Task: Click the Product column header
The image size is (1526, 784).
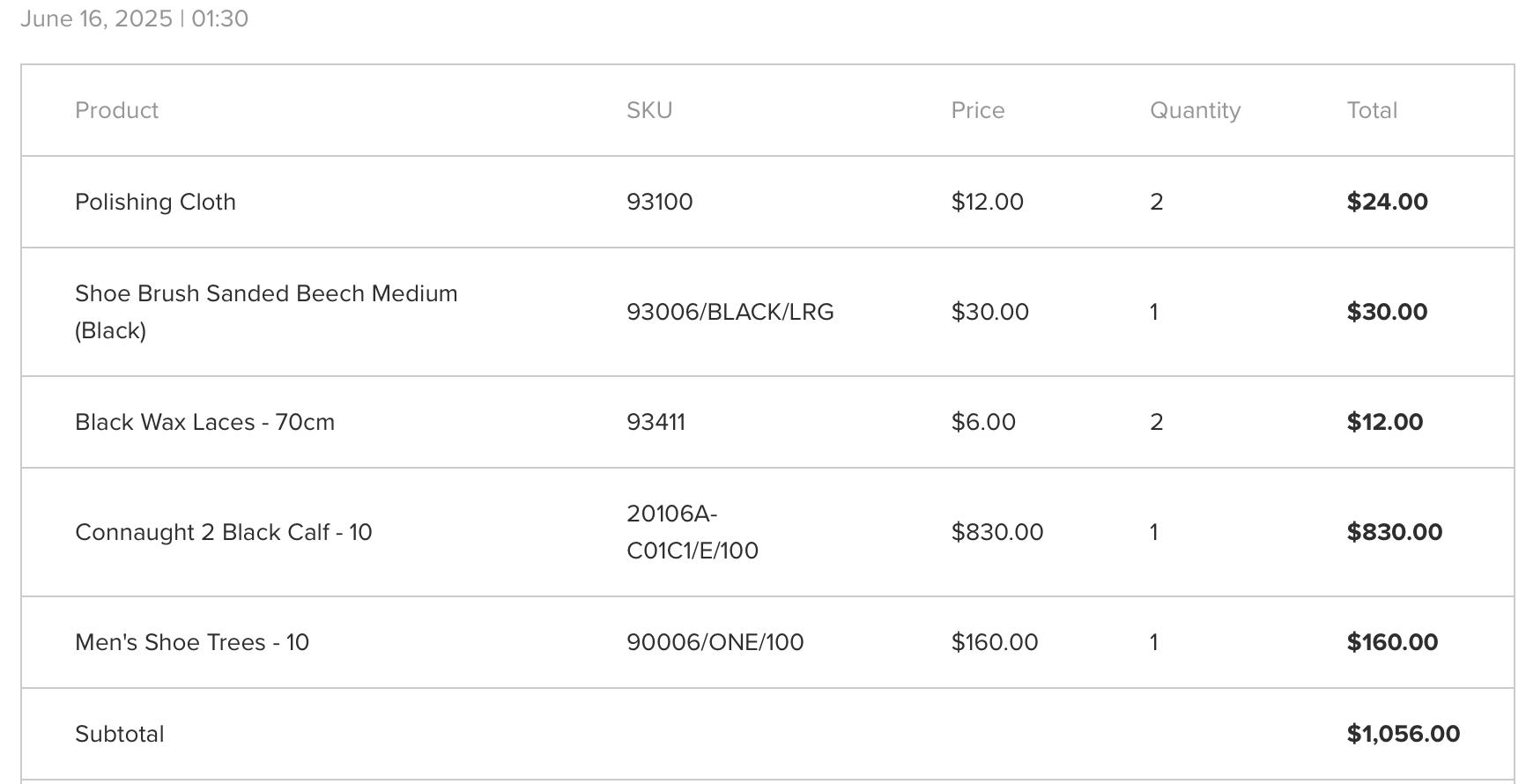Action: coord(116,110)
